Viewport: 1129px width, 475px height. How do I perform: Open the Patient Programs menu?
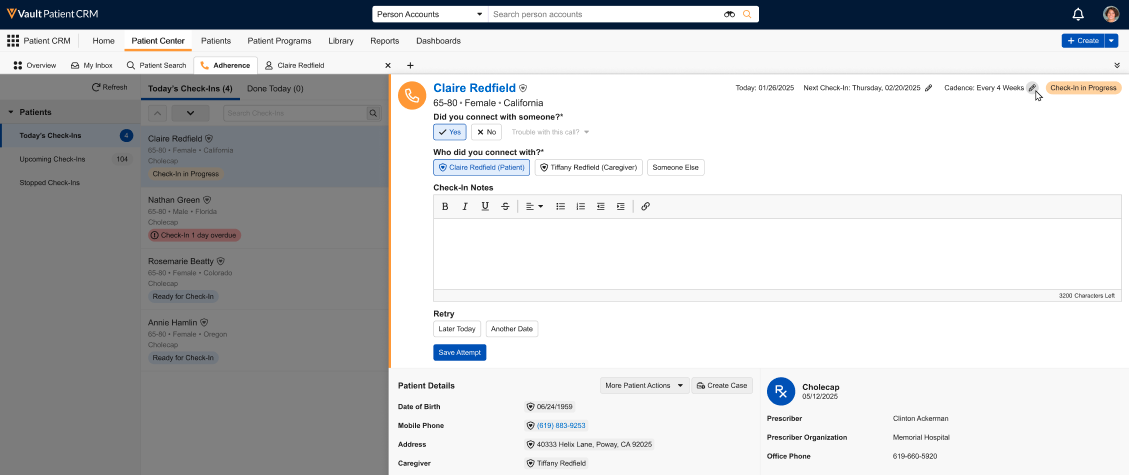tap(279, 41)
